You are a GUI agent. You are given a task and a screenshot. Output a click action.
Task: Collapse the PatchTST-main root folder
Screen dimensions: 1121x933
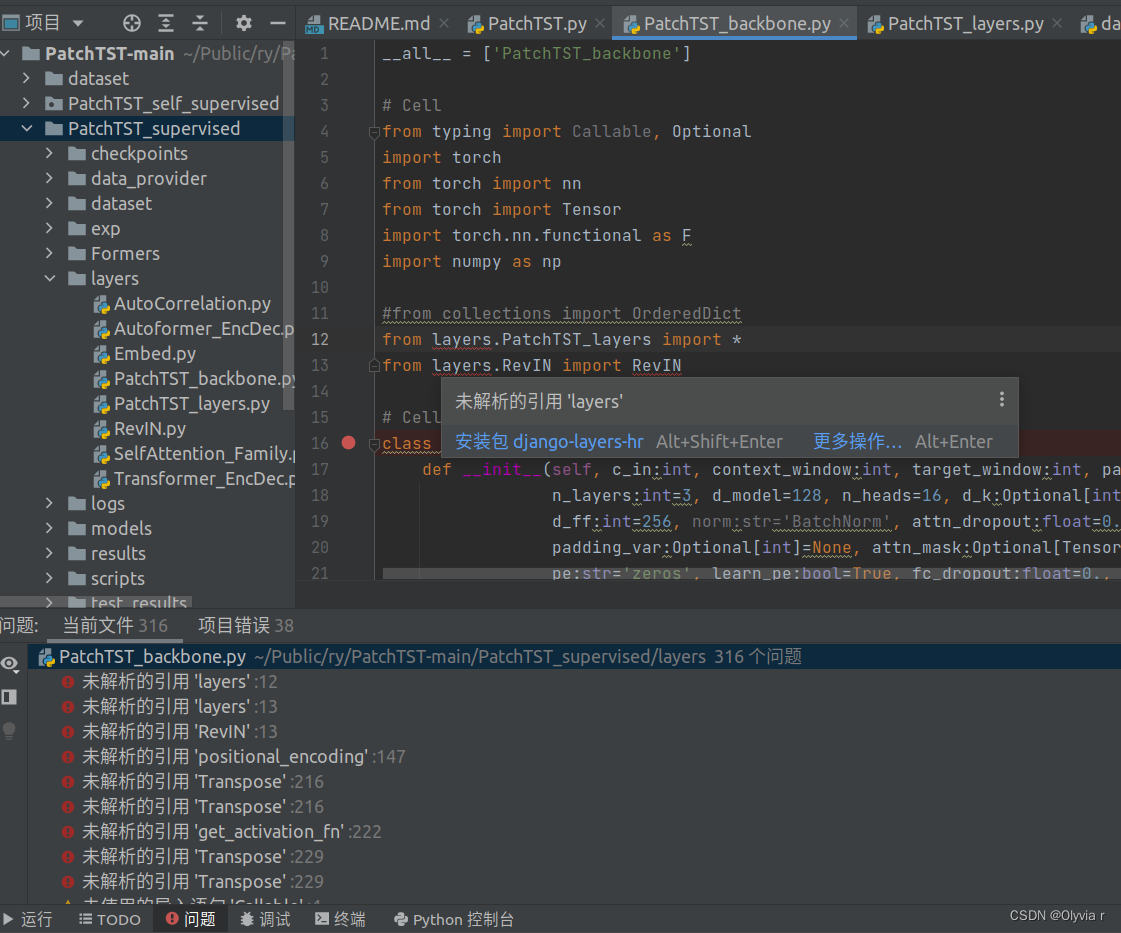point(6,54)
